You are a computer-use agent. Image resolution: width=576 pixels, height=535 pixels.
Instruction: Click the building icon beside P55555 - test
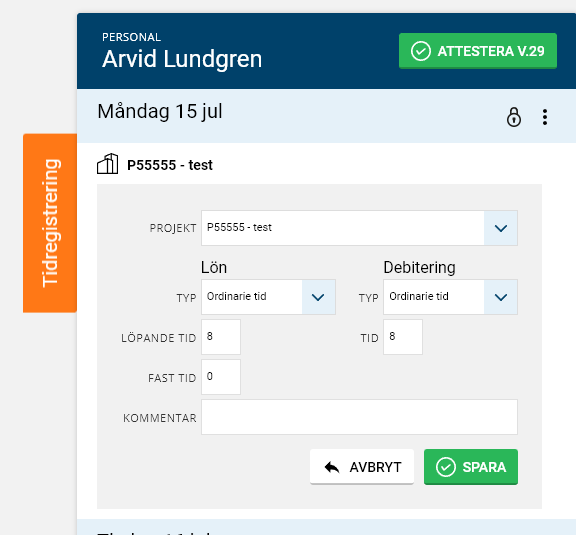[108, 164]
